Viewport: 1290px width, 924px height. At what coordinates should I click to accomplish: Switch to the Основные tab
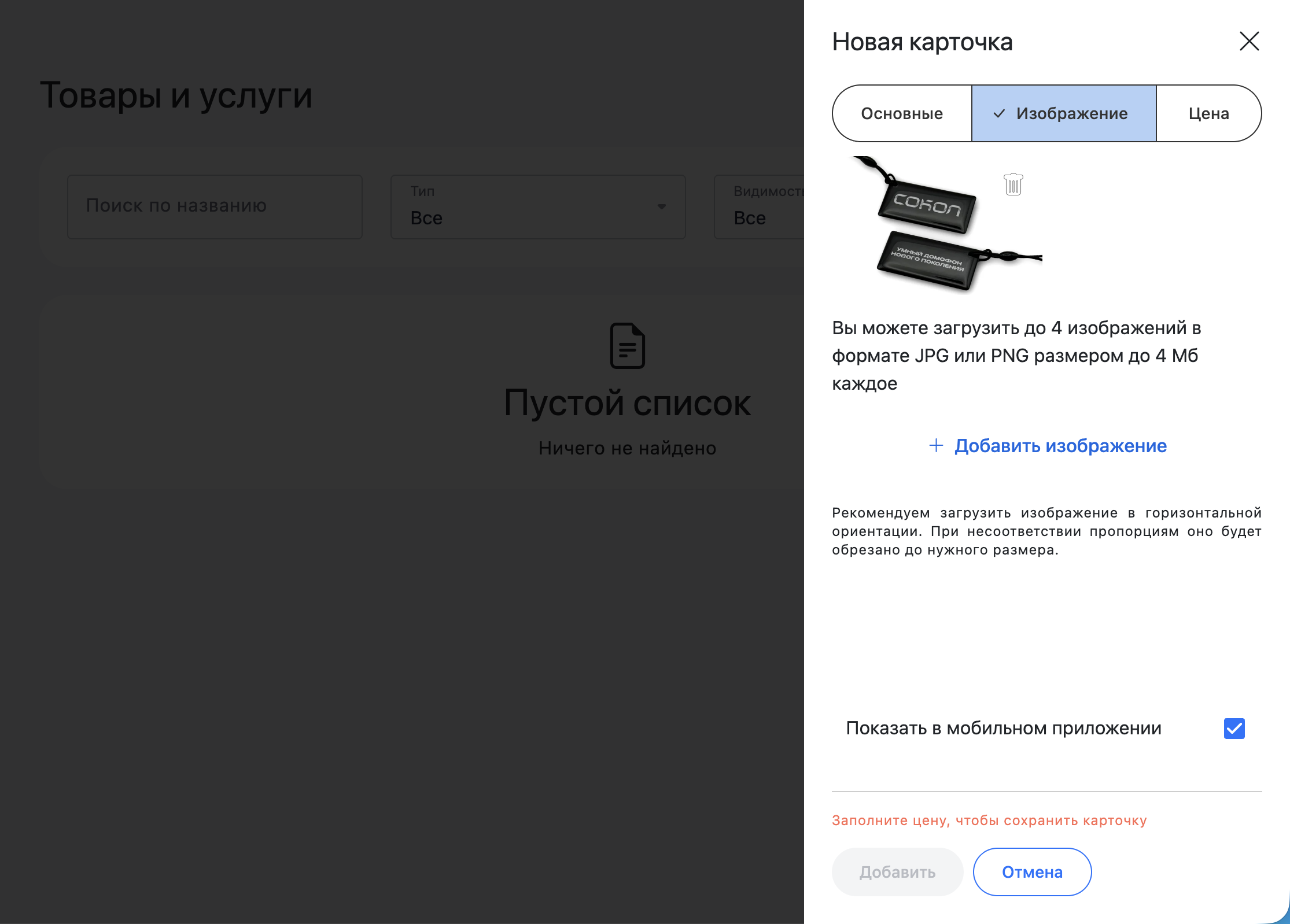902,113
